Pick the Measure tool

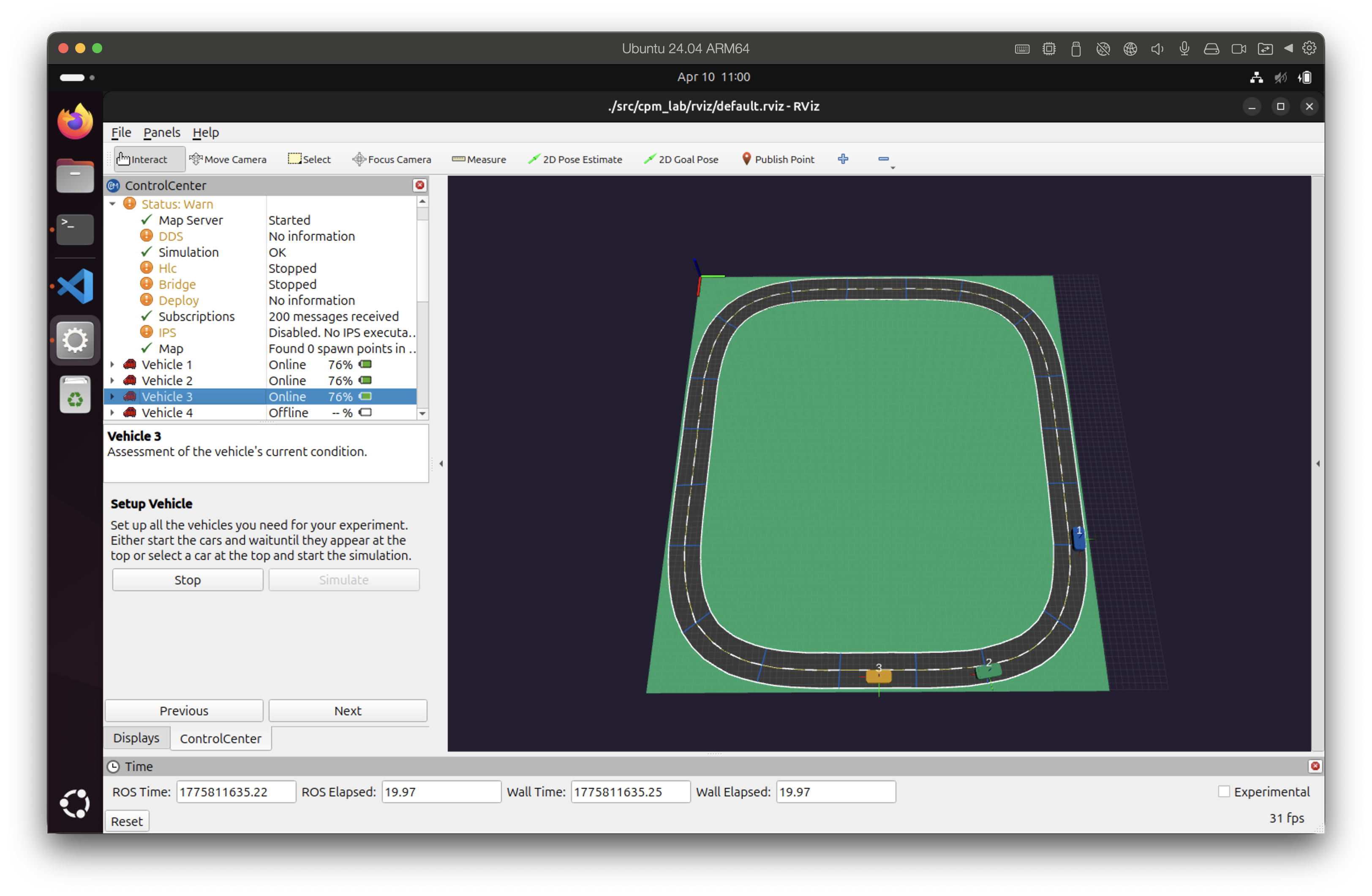pos(479,159)
